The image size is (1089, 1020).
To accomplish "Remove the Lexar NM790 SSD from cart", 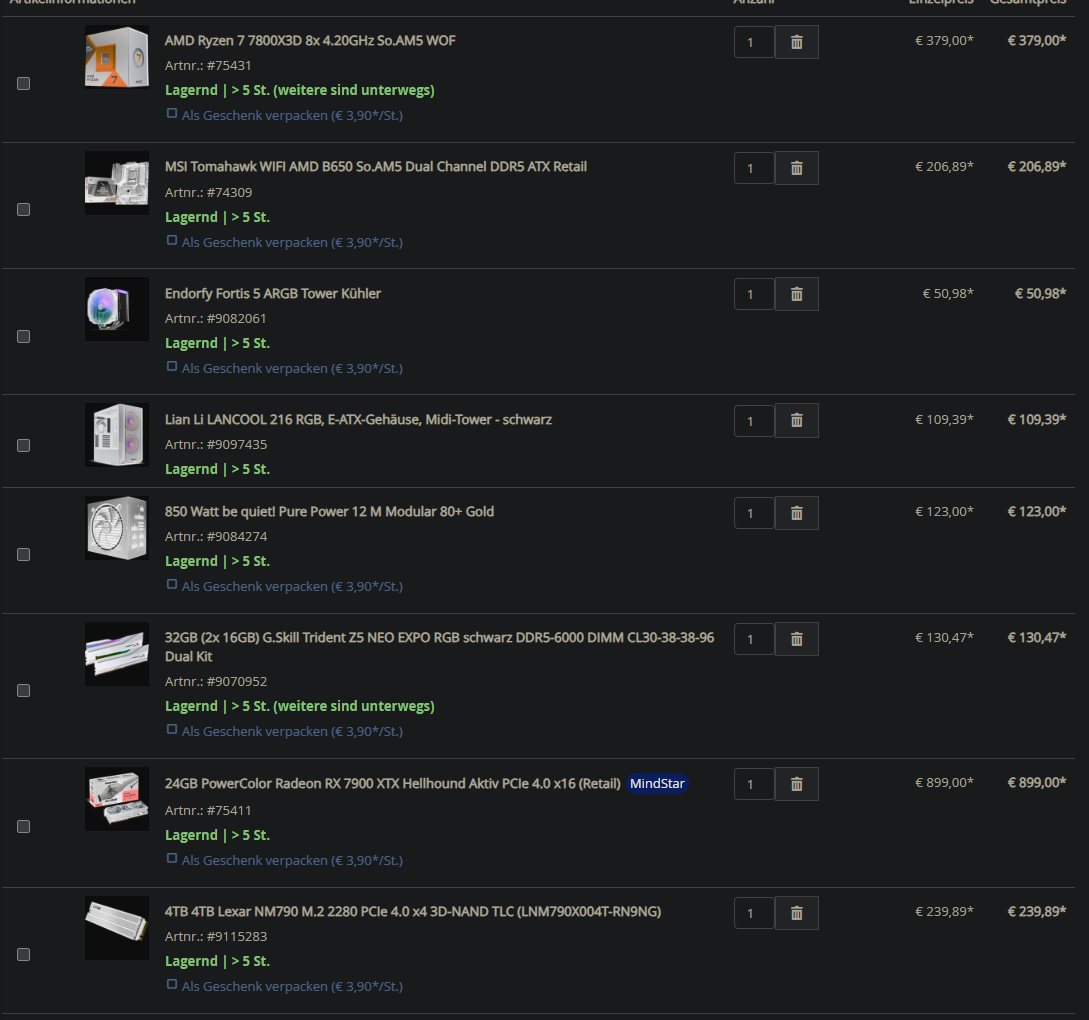I will click(797, 913).
